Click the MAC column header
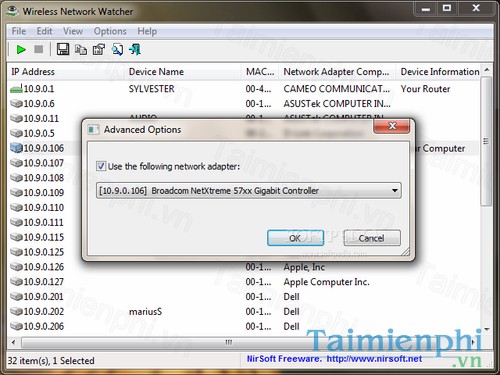 click(260, 72)
